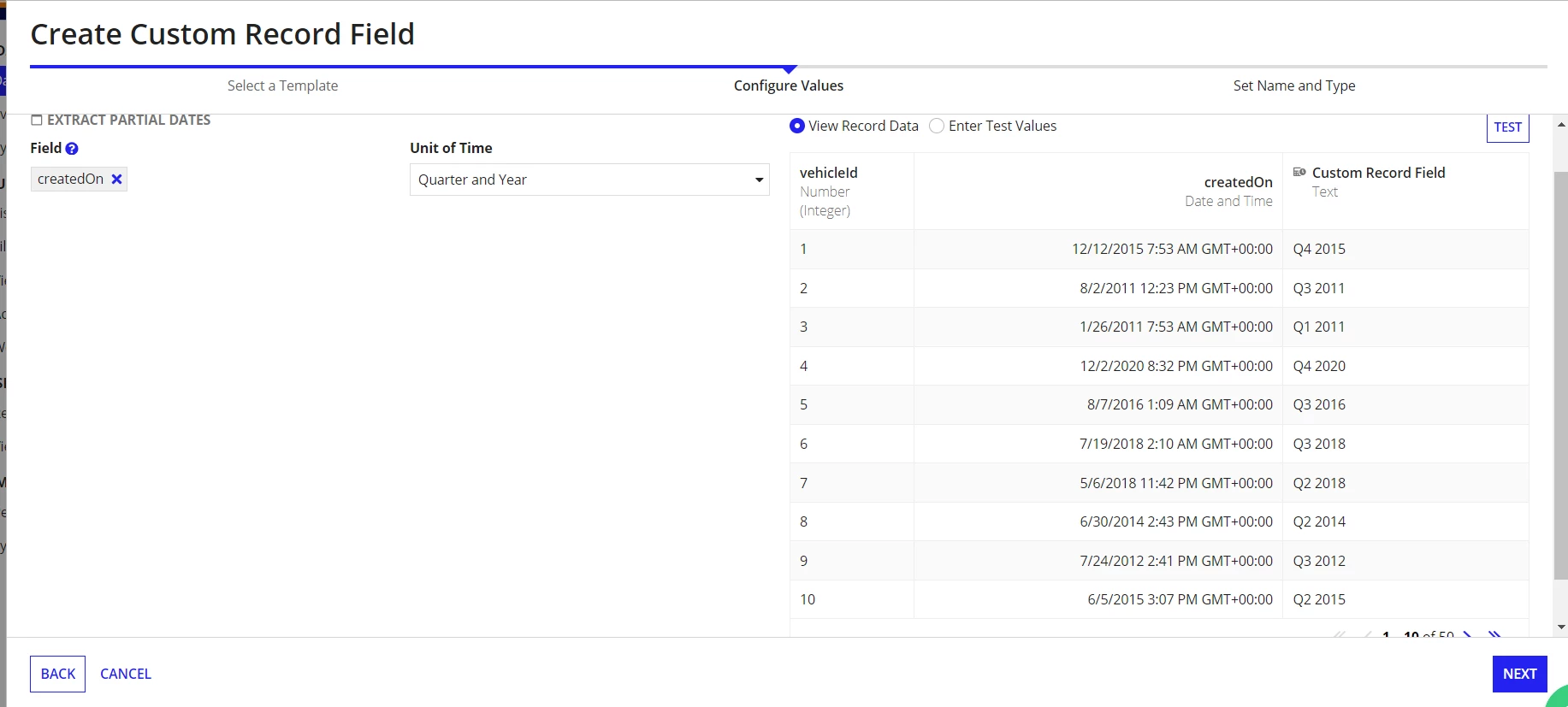The width and height of the screenshot is (1568, 707).
Task: Click the Q3 2018 result cell
Action: [x=1405, y=444]
